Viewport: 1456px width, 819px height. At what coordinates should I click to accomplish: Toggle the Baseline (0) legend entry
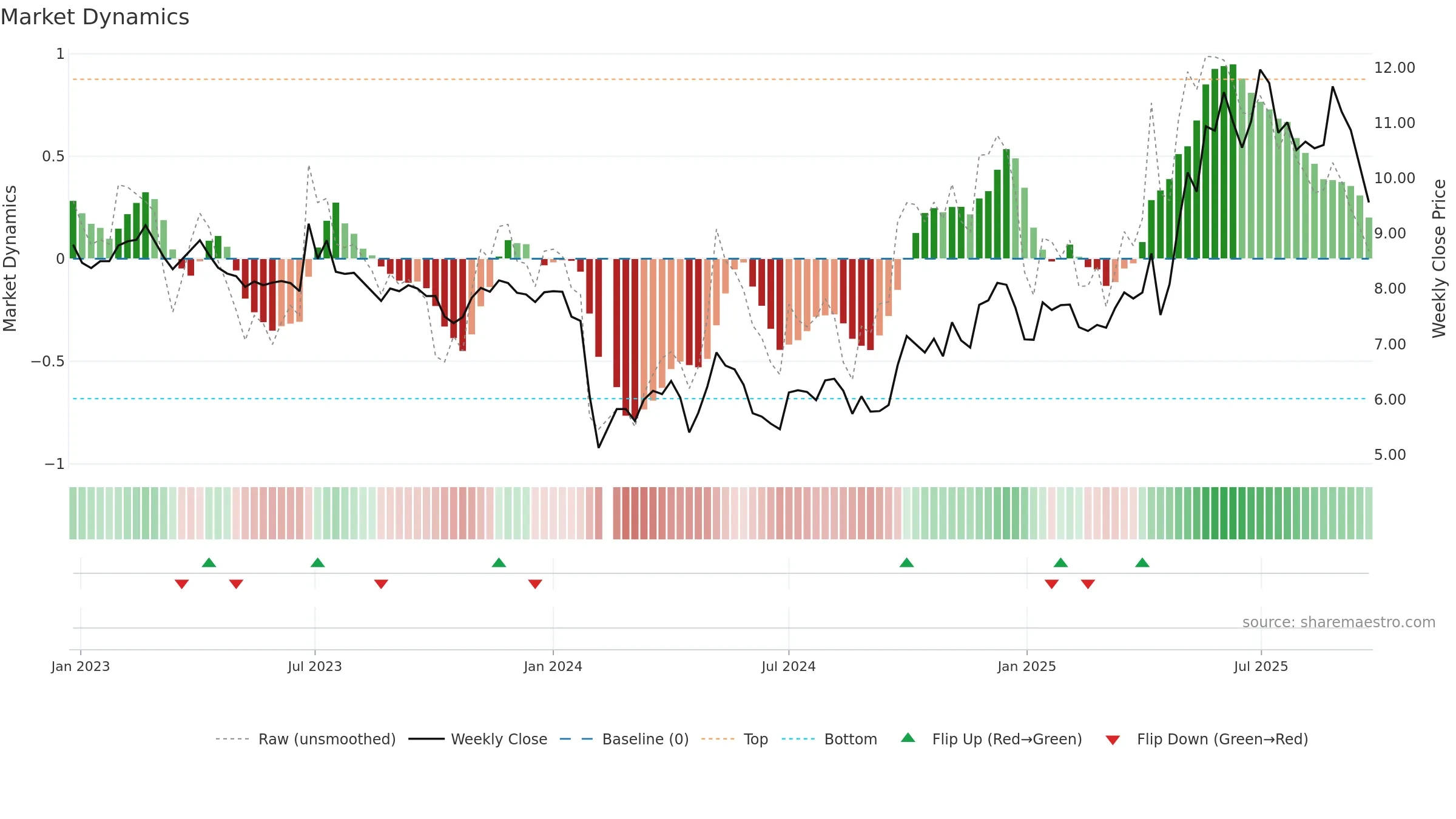624,739
